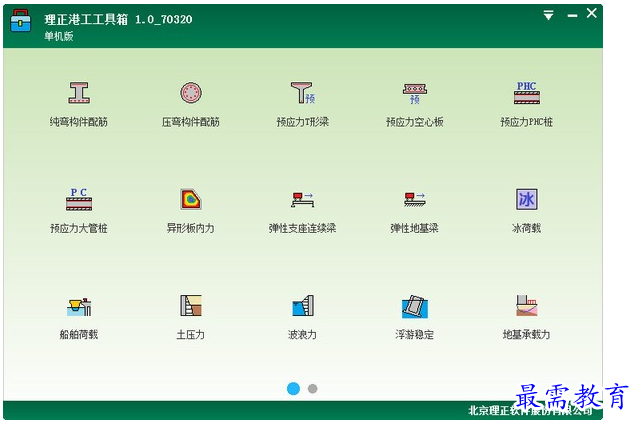Open the title bar dropdown menu arrow

tap(548, 15)
